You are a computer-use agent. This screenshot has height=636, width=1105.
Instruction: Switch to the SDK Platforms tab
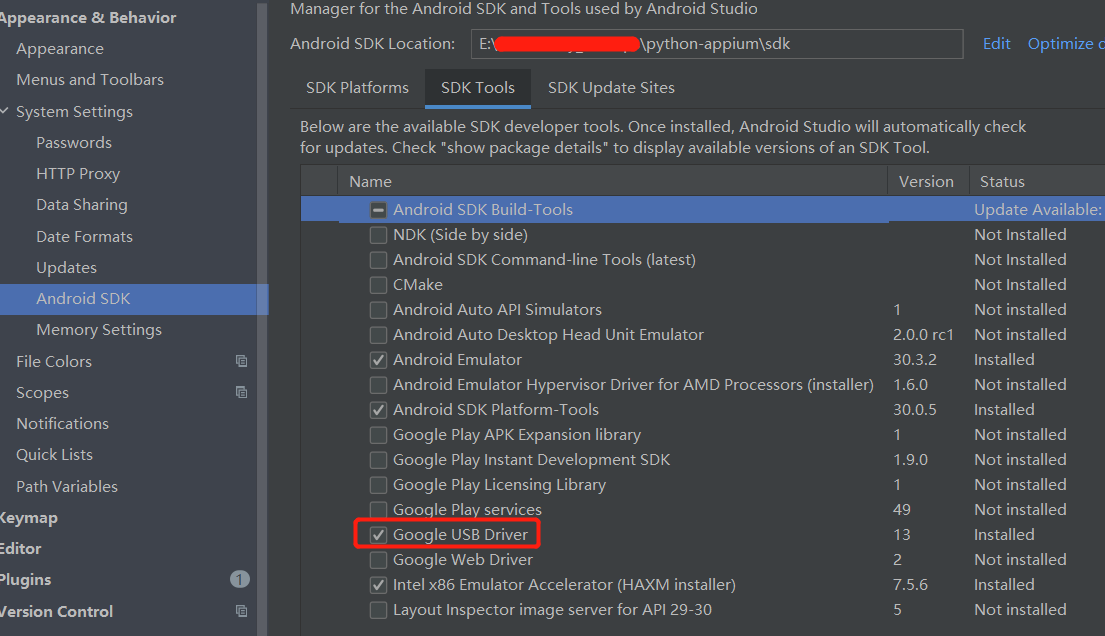pos(357,88)
